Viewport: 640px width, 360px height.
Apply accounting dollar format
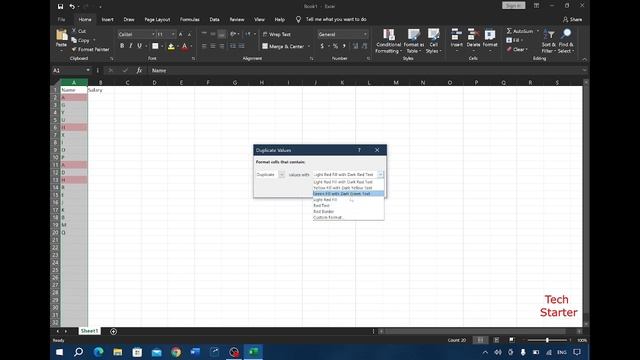tap(322, 47)
